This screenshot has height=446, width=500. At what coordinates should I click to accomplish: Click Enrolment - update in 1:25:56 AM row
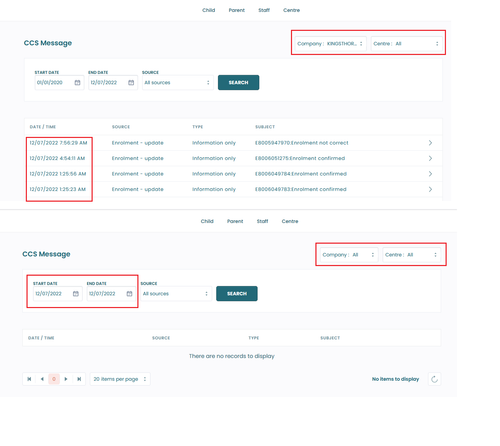(x=138, y=174)
